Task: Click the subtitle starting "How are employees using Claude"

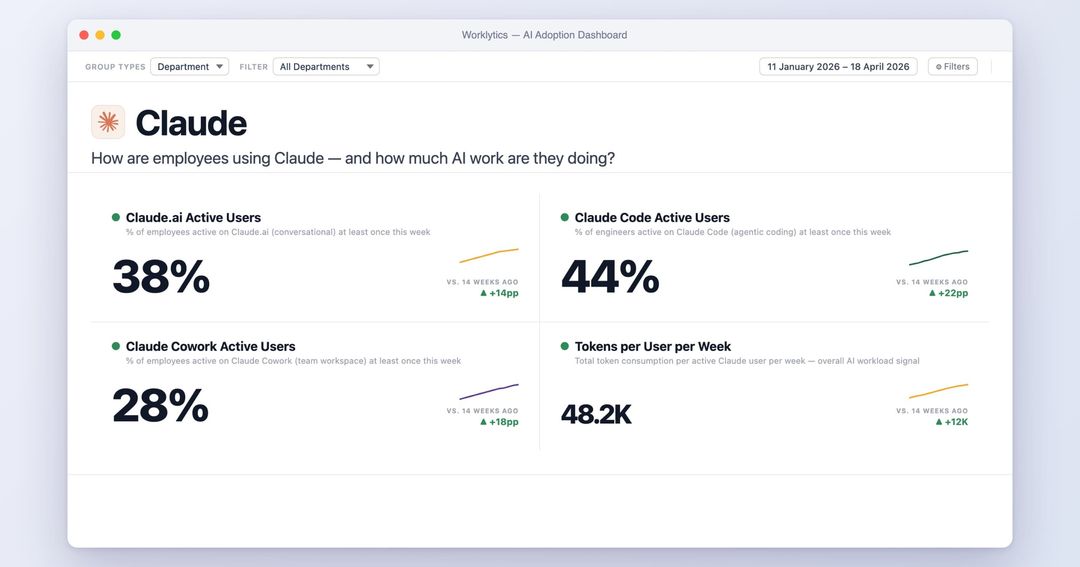Action: (353, 158)
